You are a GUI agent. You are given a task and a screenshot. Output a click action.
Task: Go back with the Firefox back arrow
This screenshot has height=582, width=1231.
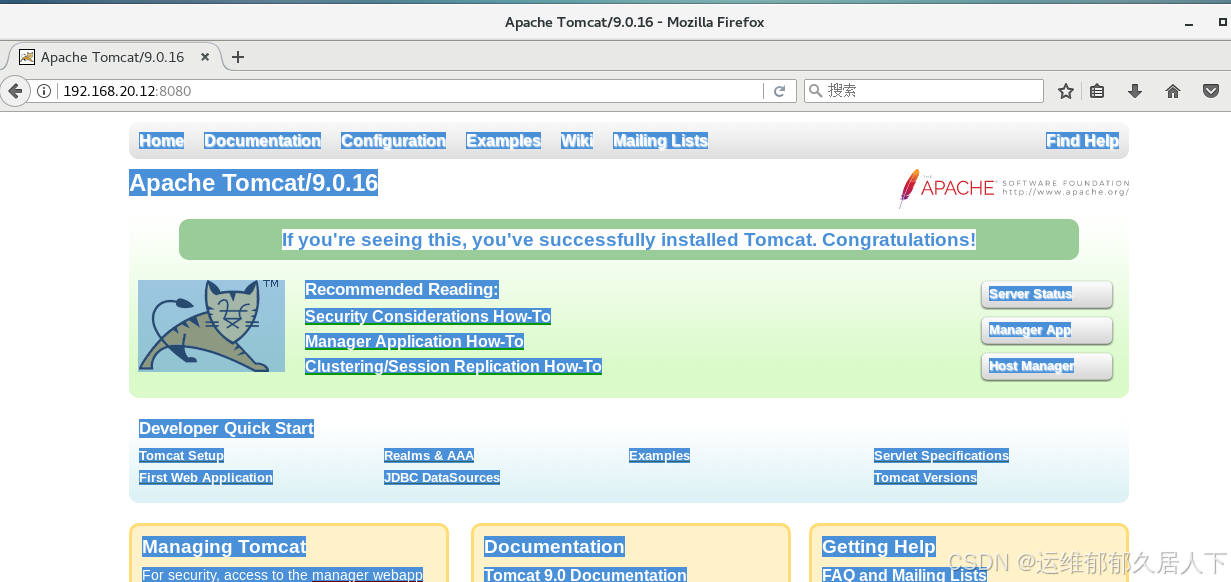15,91
